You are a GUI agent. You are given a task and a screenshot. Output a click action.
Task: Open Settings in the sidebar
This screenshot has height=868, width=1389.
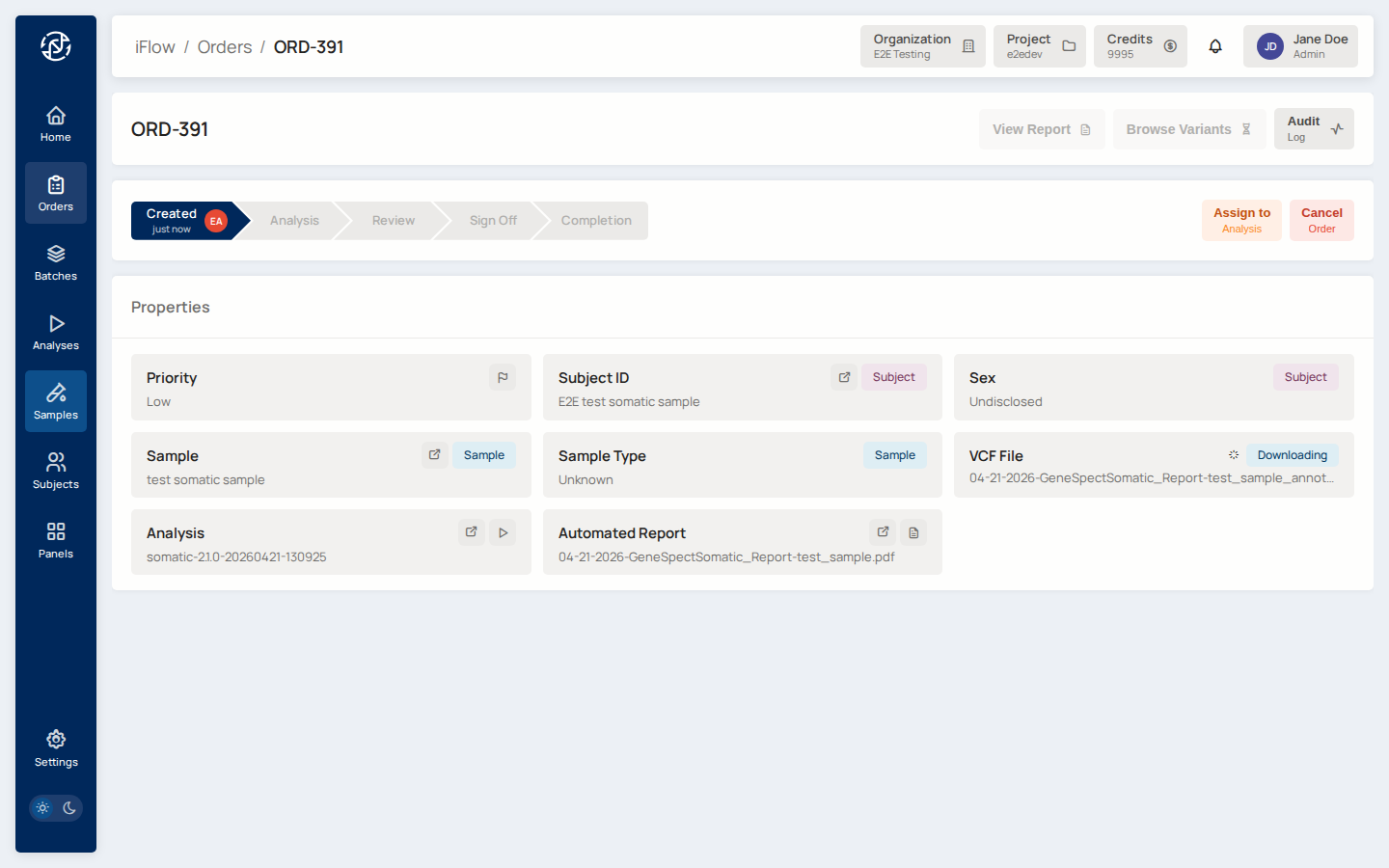56,748
